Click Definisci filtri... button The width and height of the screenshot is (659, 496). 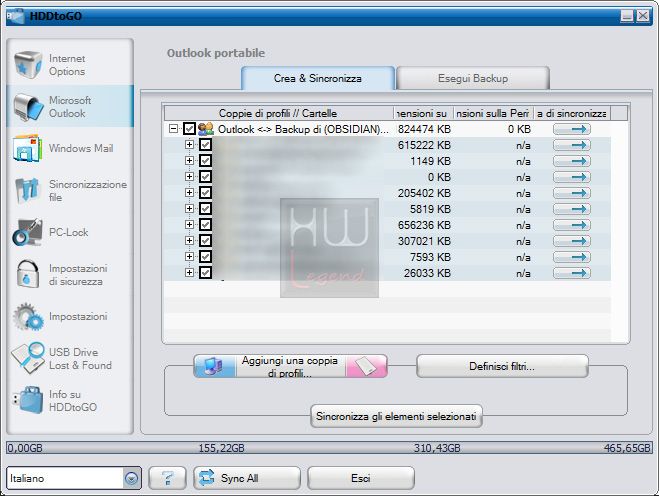(502, 366)
